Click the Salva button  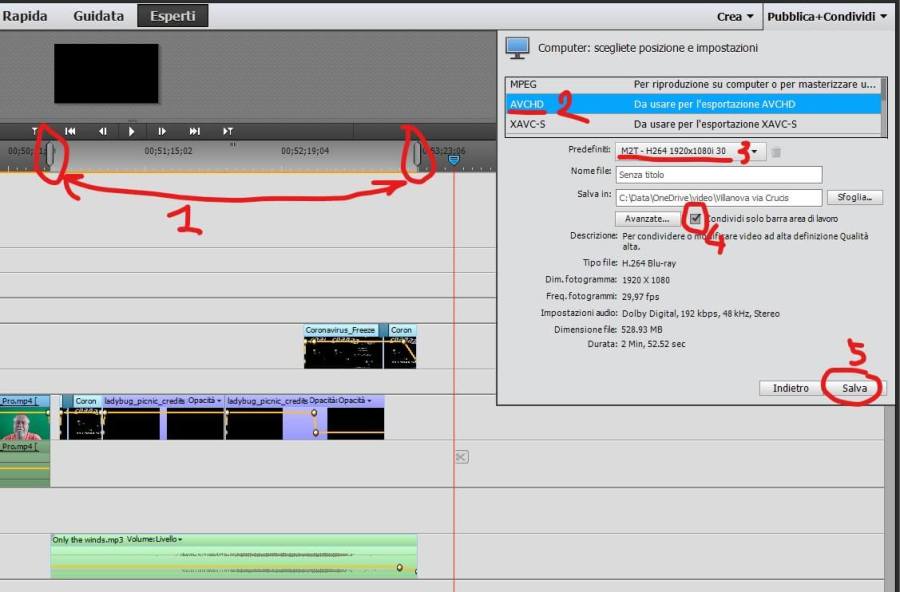pyautogui.click(x=853, y=388)
